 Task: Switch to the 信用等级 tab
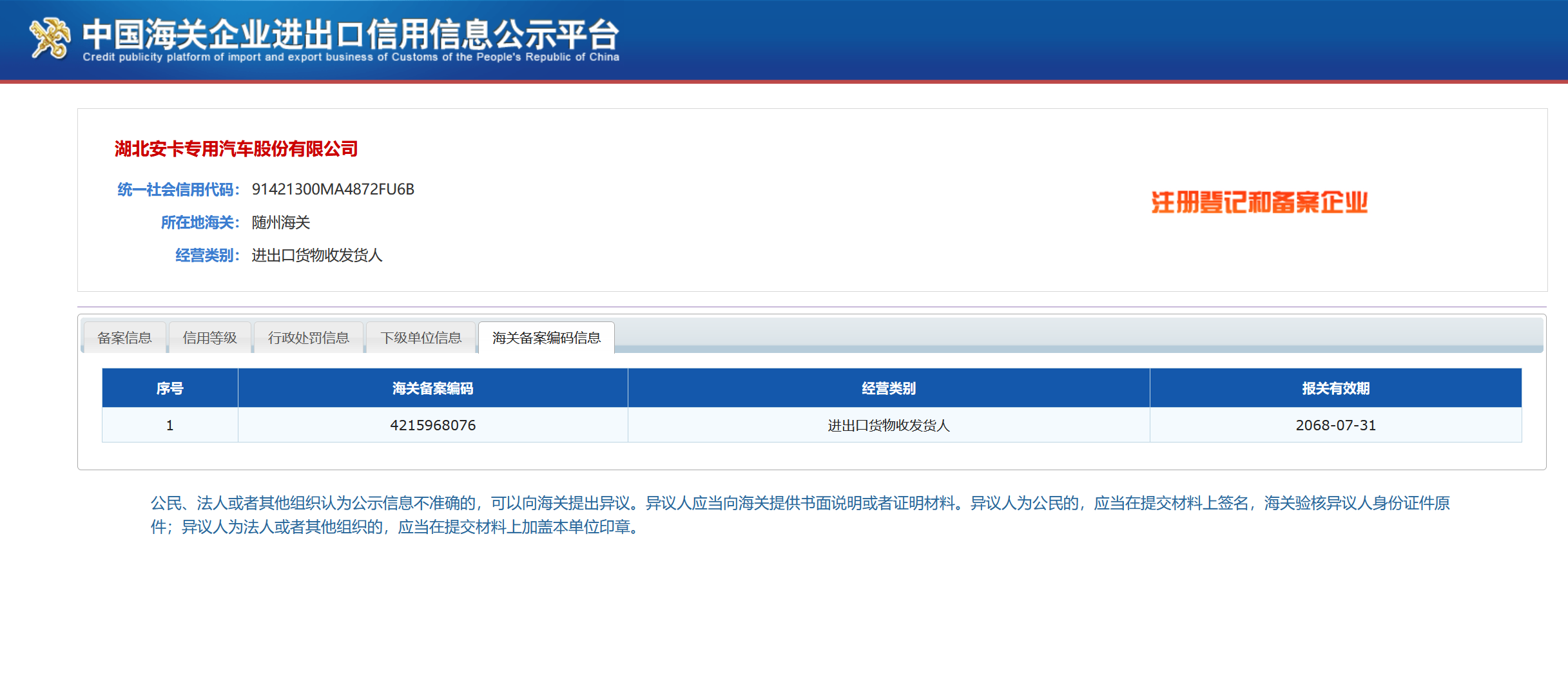[210, 338]
